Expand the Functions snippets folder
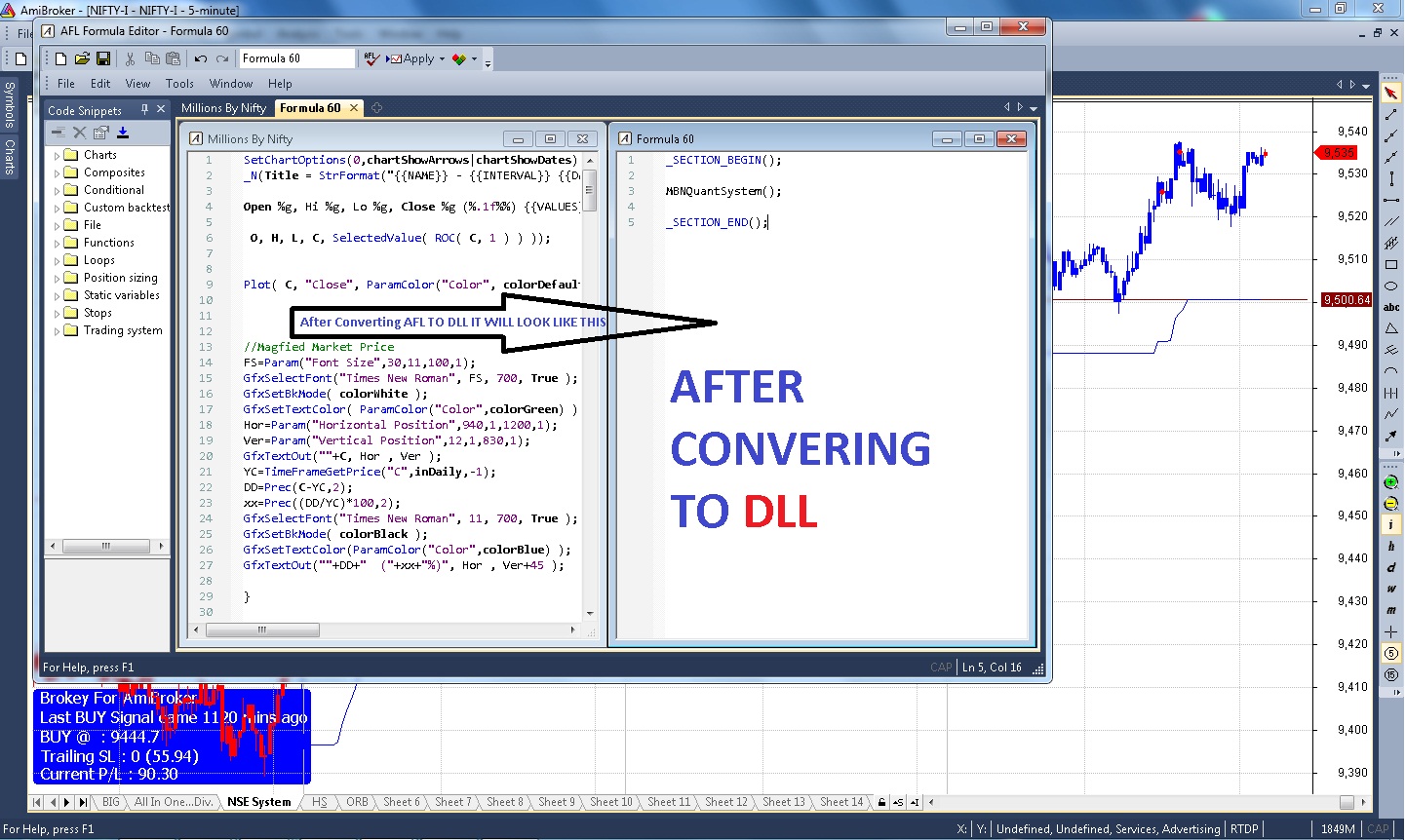The image size is (1406, 840). tap(57, 243)
